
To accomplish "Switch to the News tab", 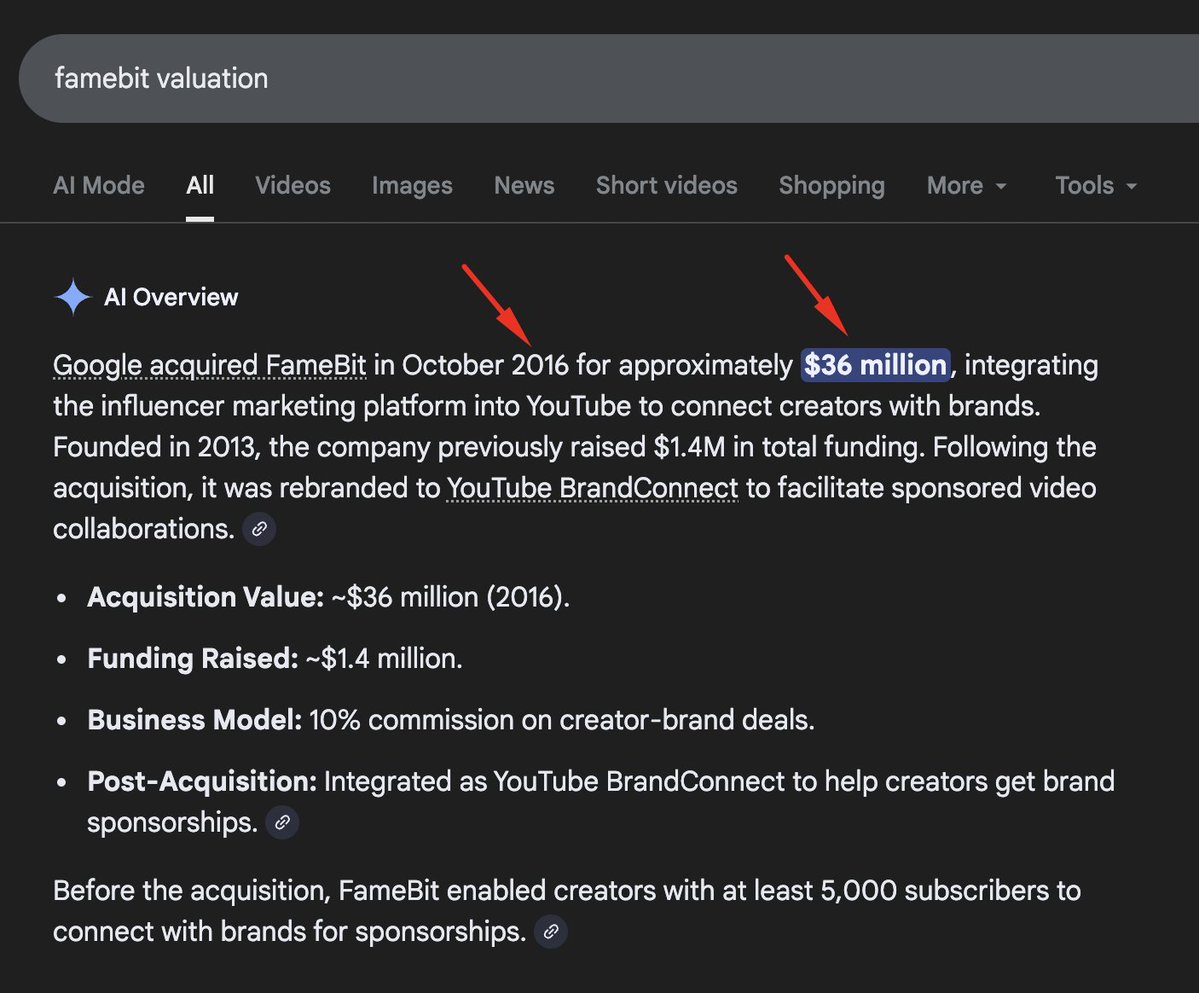I will 524,185.
